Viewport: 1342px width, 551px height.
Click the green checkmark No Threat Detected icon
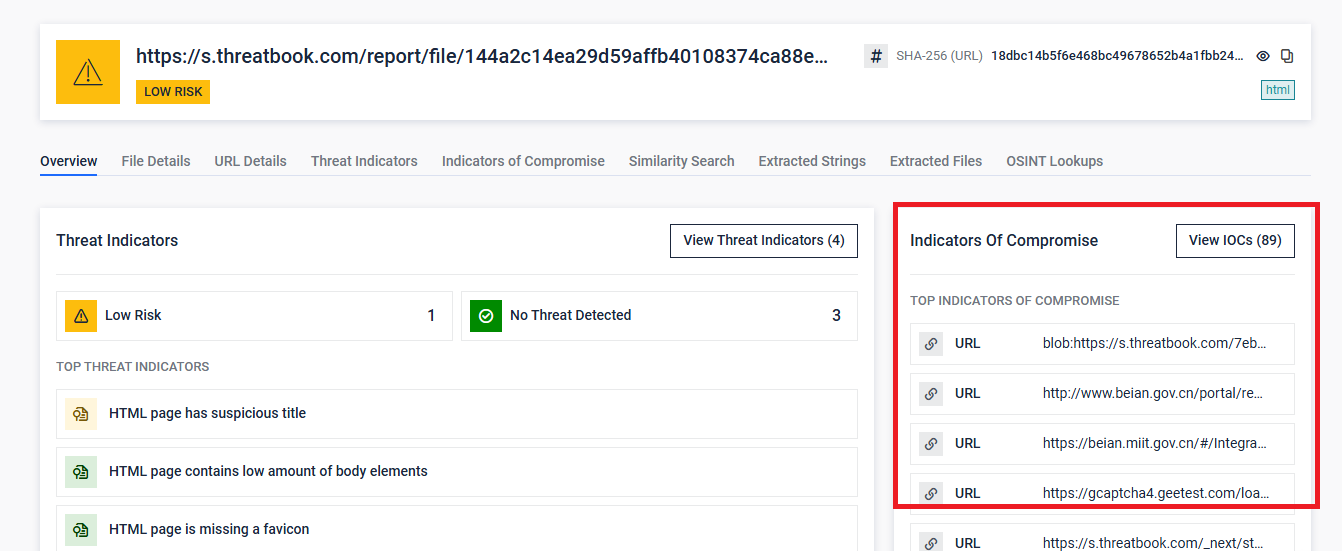[486, 316]
